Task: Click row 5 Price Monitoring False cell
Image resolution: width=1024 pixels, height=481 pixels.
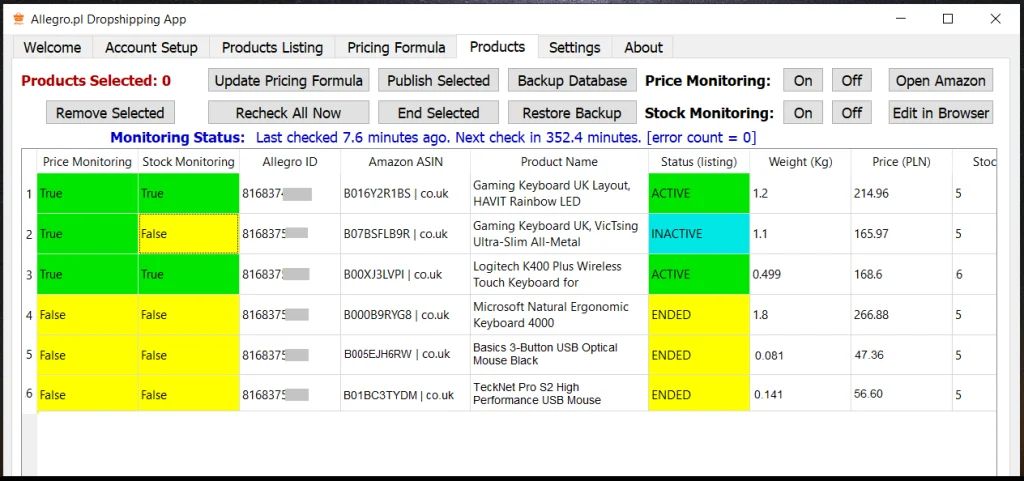Action: click(x=88, y=355)
